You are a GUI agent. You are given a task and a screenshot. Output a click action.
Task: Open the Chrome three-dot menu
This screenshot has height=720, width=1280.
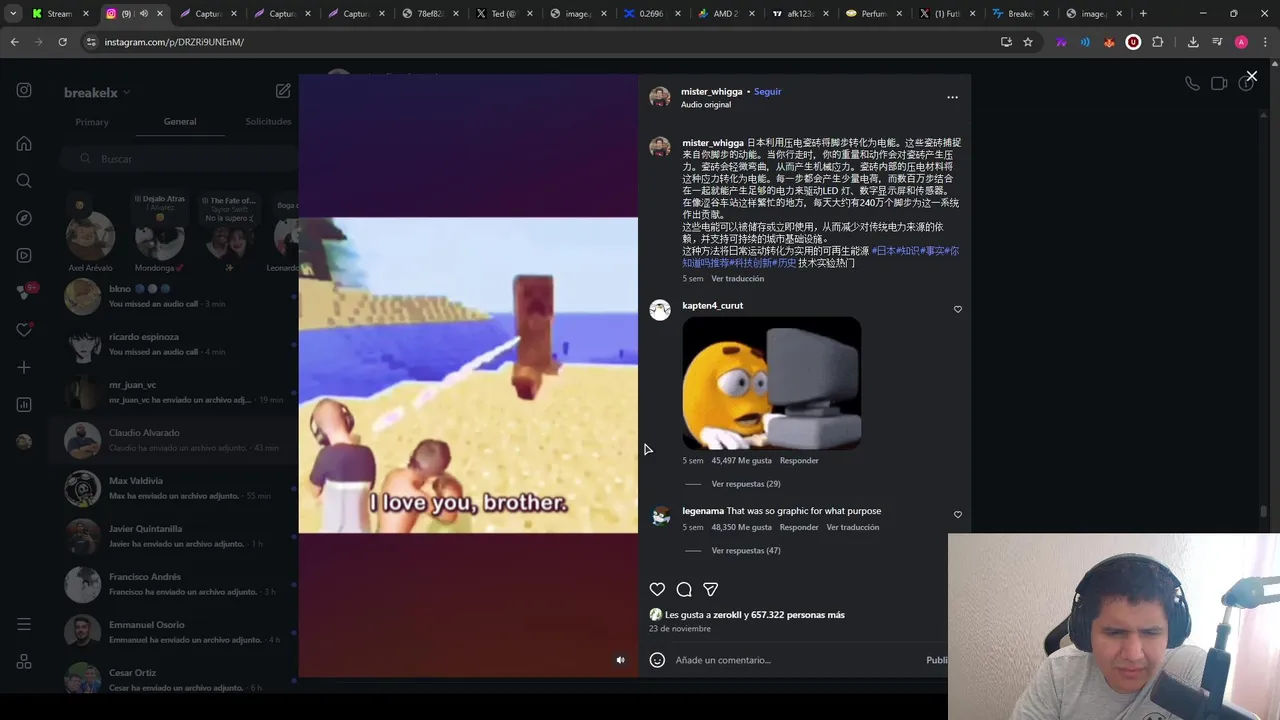1264,42
